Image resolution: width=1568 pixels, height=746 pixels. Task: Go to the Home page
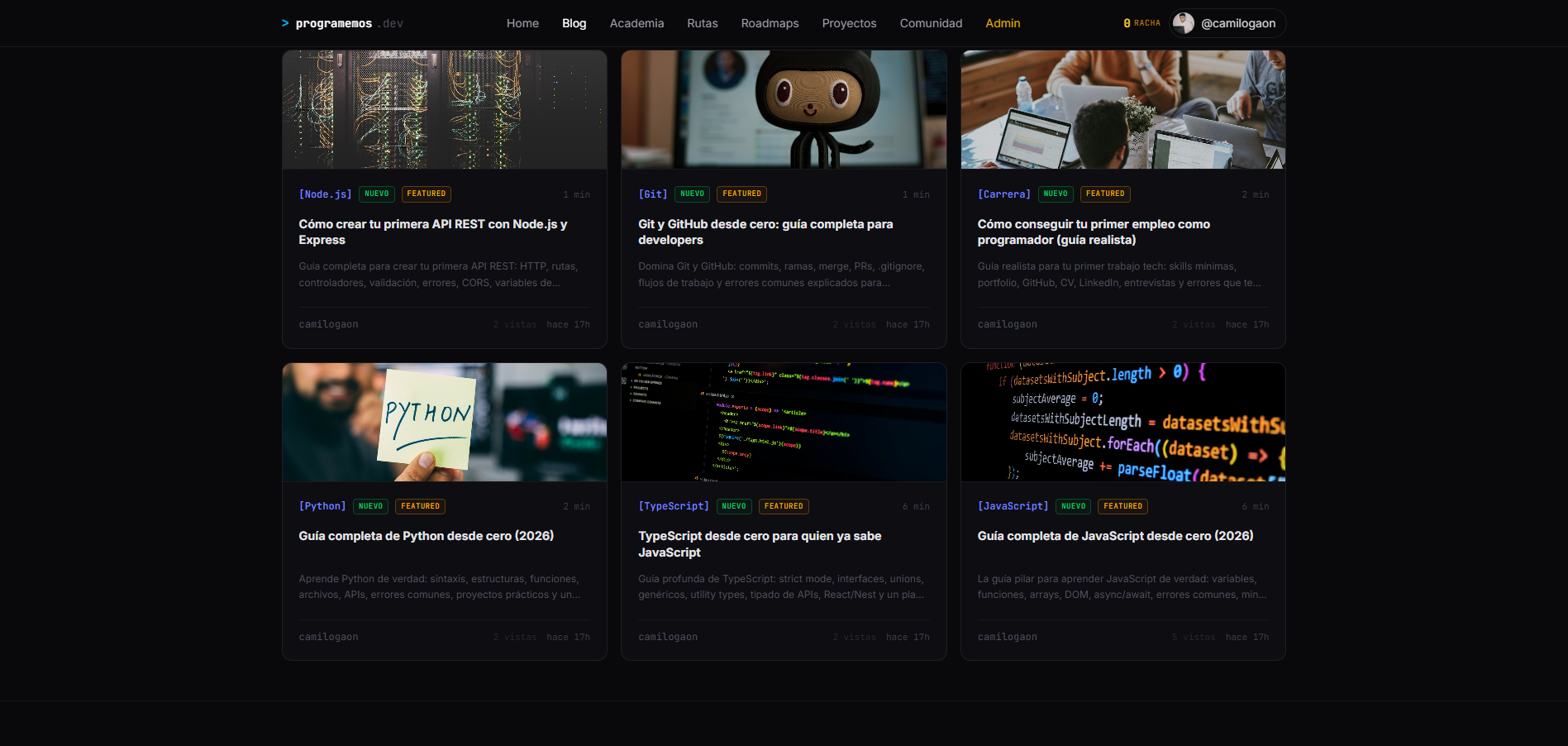522,23
